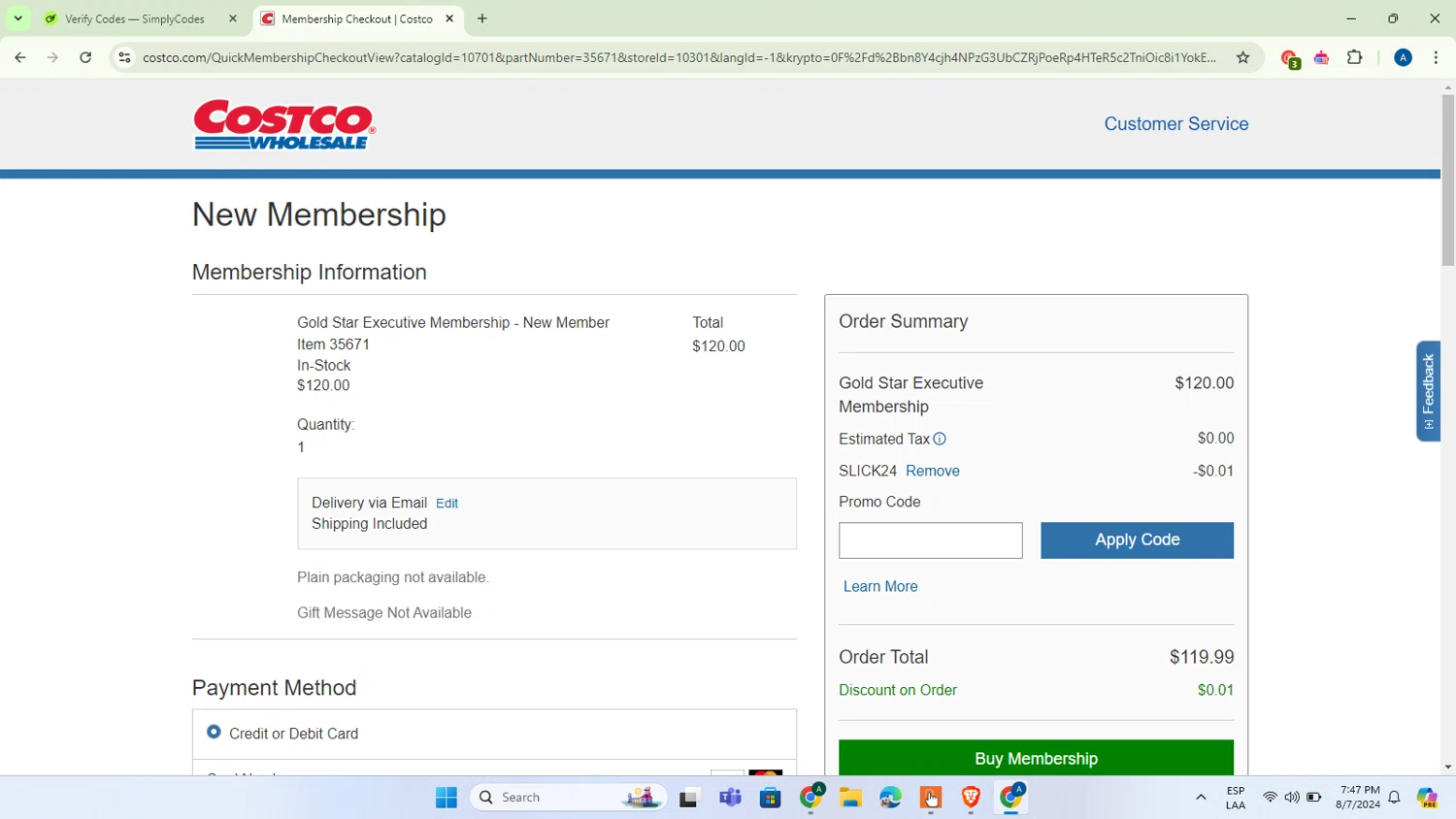The width and height of the screenshot is (1456, 819).
Task: Open the SimplyCodes extension icon
Action: (1321, 58)
